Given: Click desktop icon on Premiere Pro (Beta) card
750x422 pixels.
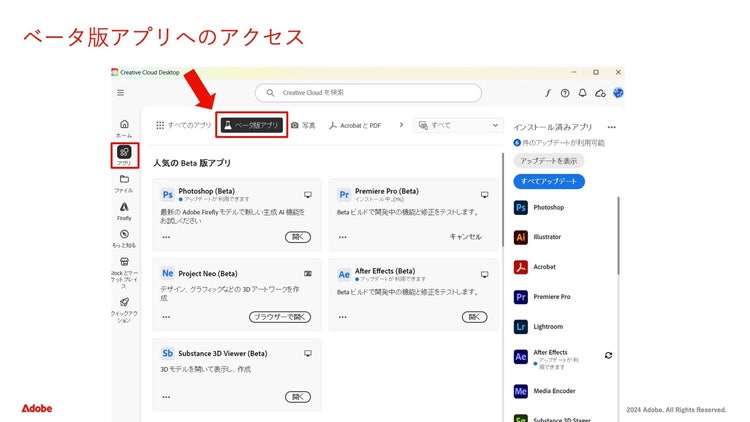Looking at the screenshot, I should [x=485, y=195].
